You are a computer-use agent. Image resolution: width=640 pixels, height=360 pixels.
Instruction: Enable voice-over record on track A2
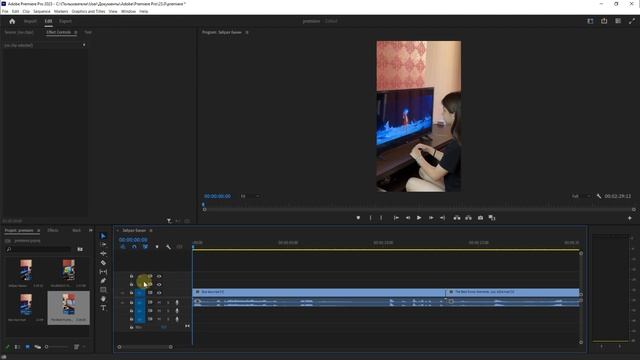click(x=177, y=311)
